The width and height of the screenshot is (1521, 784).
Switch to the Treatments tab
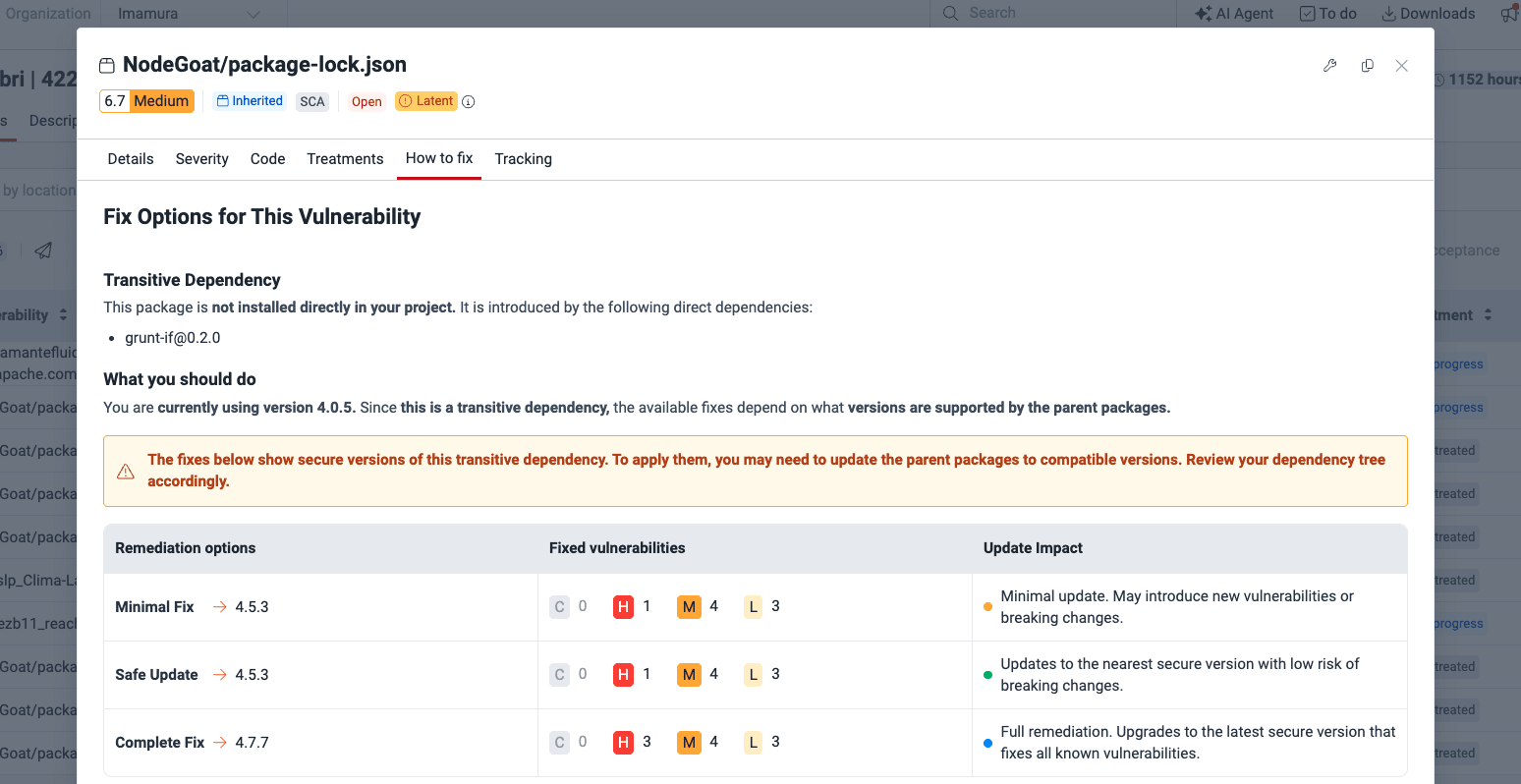(x=345, y=159)
